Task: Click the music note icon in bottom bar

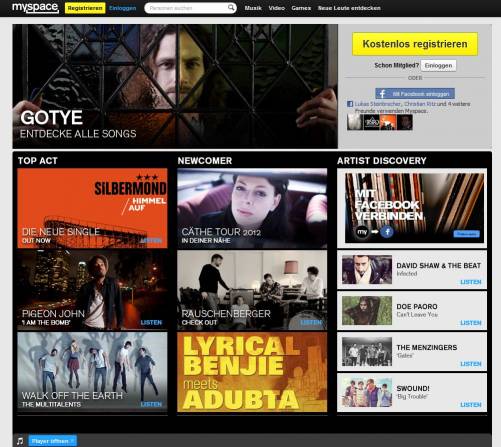Action: tap(20, 441)
